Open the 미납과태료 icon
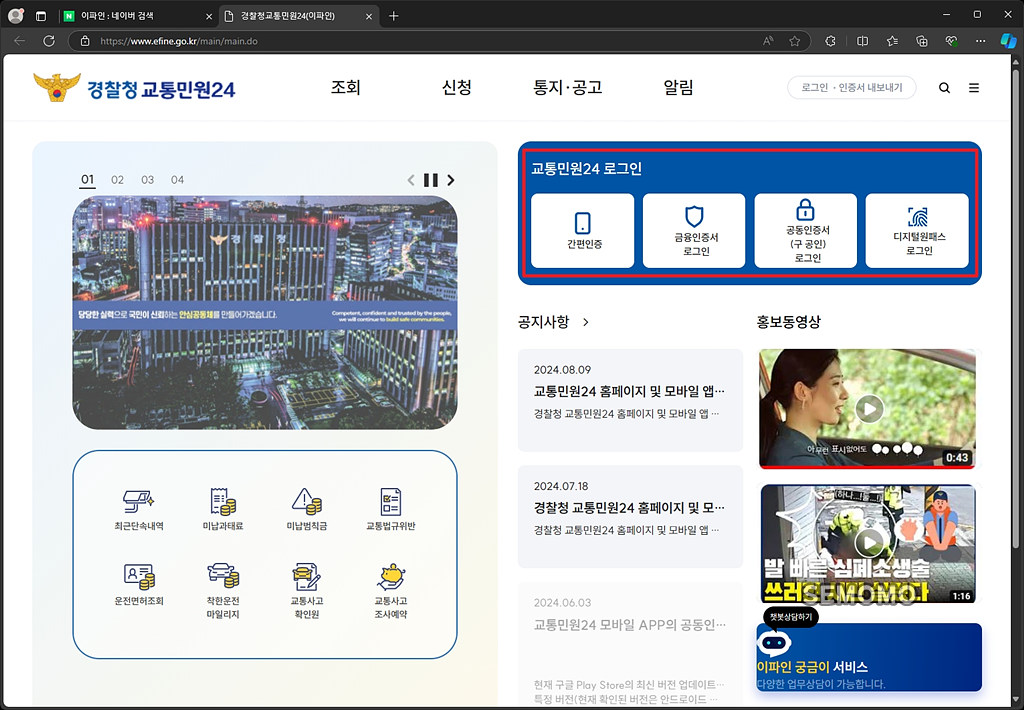The image size is (1024, 710). tap(223, 509)
